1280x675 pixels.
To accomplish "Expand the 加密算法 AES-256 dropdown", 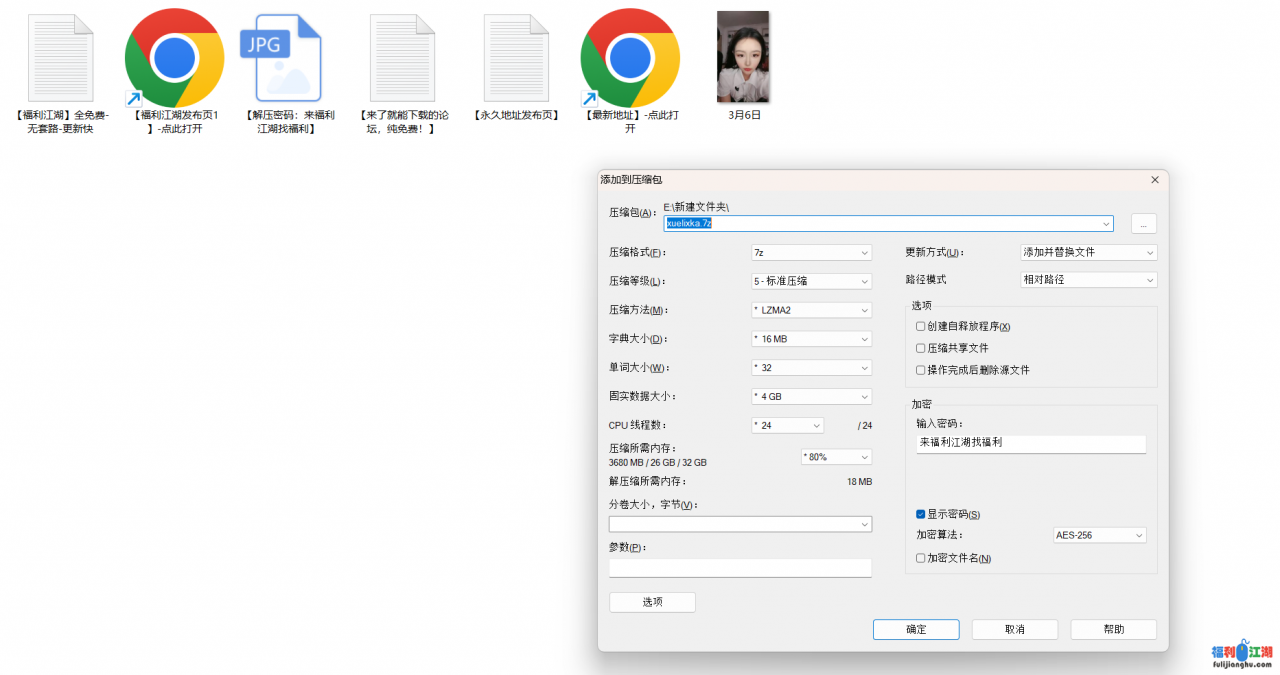I will point(1099,536).
